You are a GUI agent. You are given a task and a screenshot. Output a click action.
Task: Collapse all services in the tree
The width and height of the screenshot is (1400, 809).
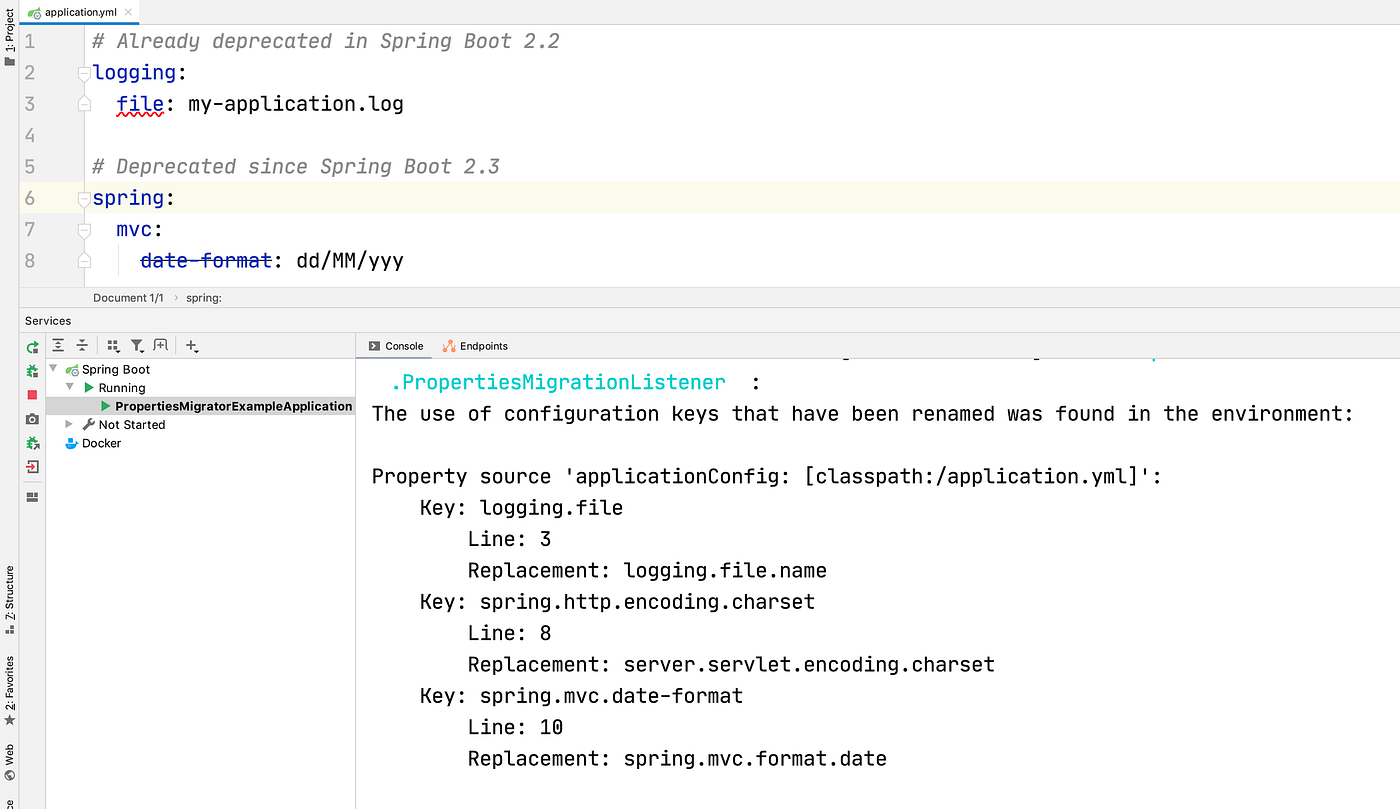[82, 346]
